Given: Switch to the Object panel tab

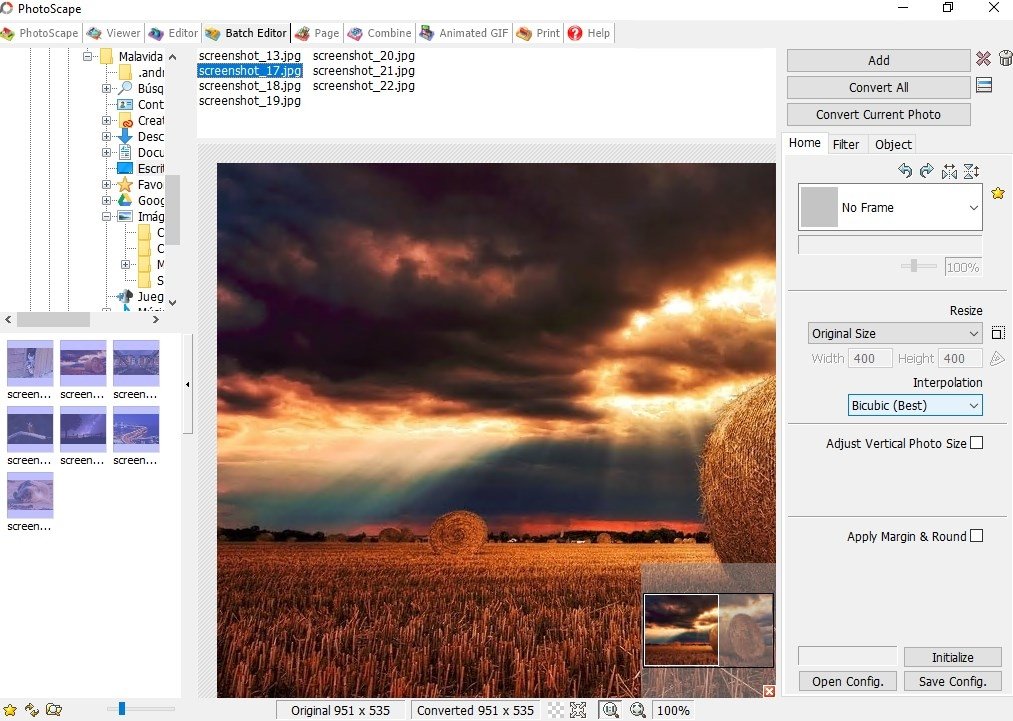Looking at the screenshot, I should [893, 144].
